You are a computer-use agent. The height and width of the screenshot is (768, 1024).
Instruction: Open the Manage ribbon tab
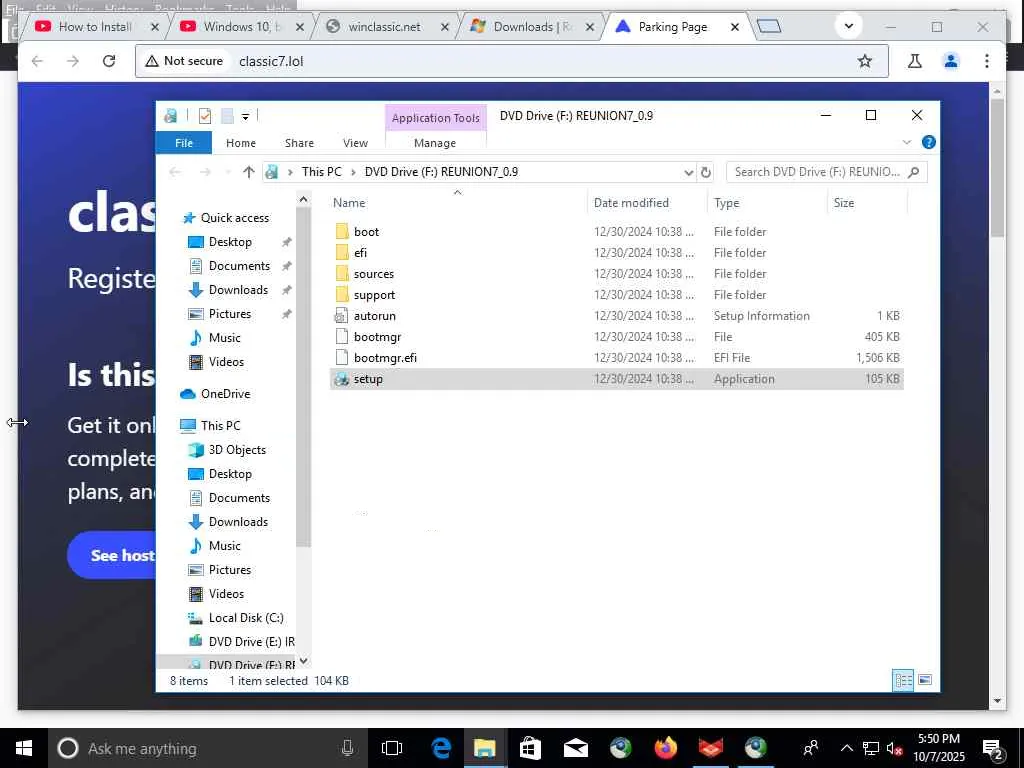tap(435, 142)
